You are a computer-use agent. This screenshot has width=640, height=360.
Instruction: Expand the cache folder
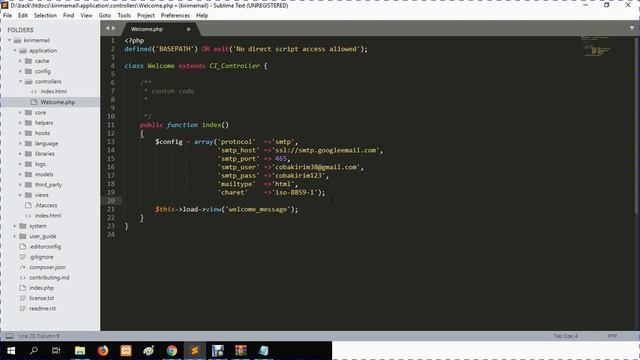coord(20,61)
